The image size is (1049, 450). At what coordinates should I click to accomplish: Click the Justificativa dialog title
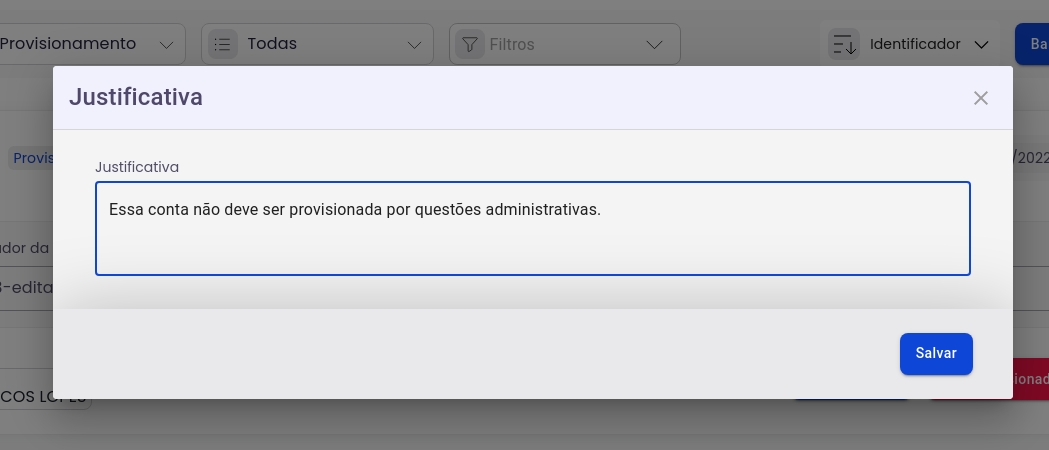tap(135, 97)
